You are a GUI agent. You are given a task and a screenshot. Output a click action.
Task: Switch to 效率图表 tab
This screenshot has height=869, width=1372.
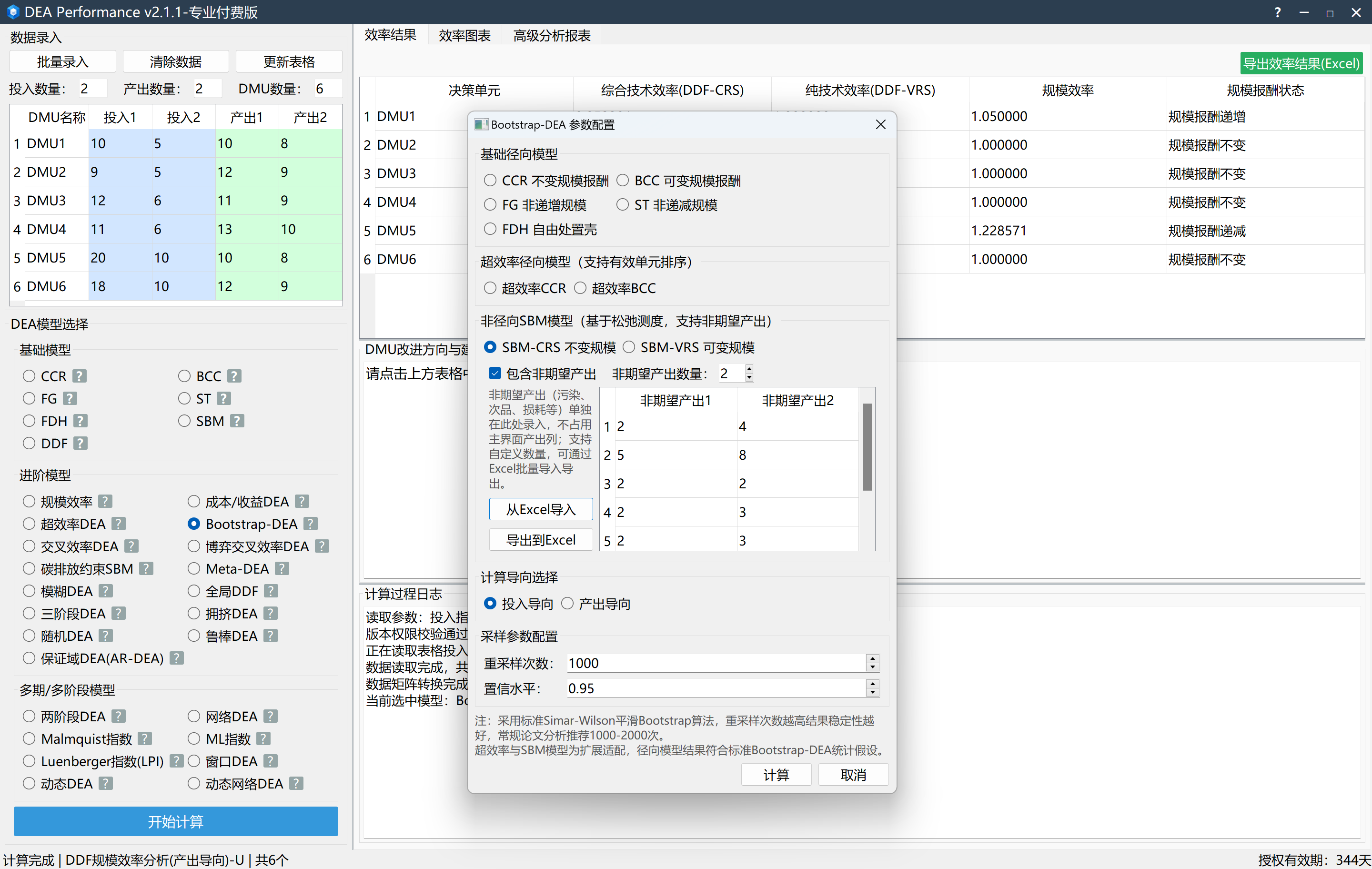[464, 35]
